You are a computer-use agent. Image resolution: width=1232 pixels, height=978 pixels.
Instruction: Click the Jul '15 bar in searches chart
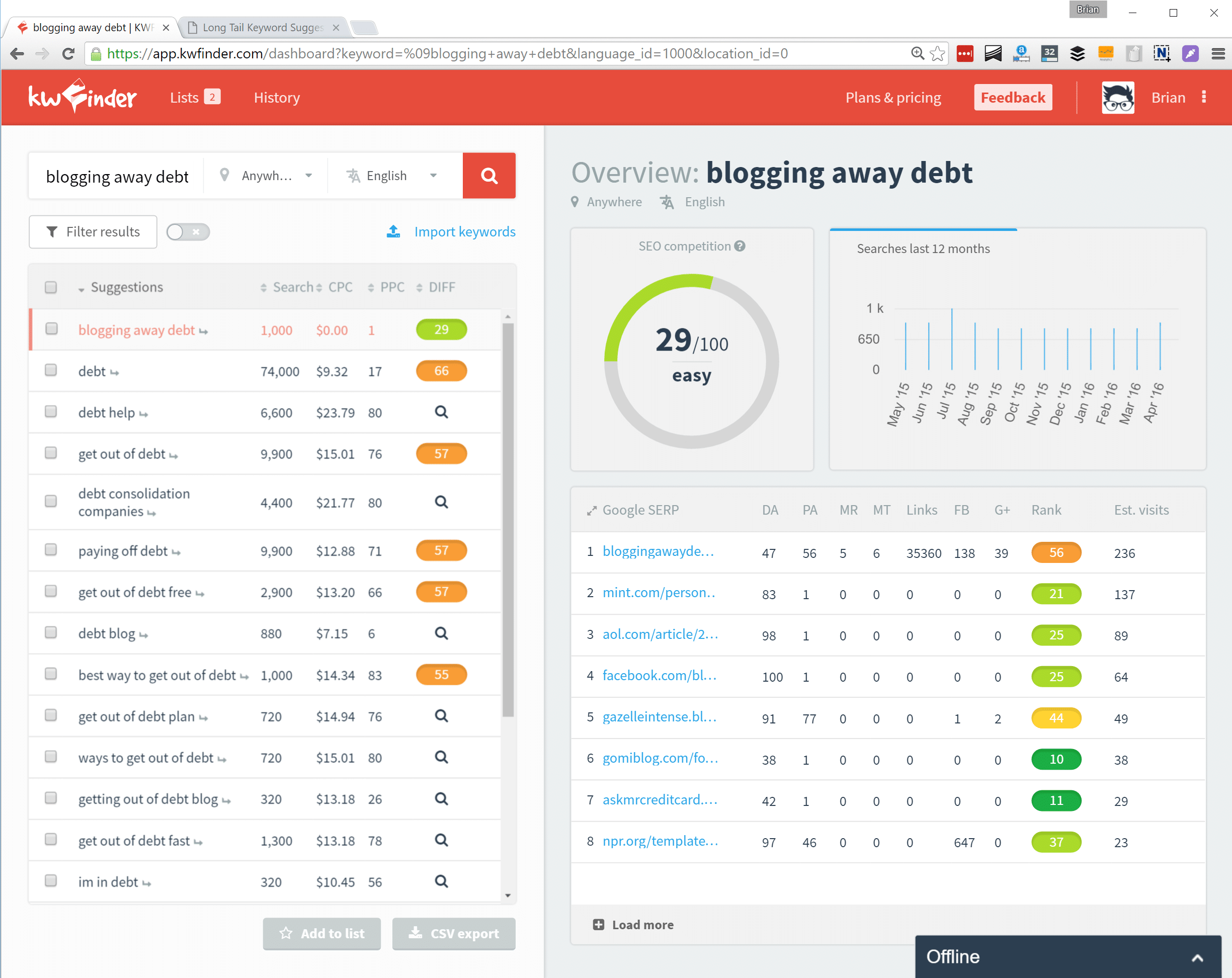point(951,339)
